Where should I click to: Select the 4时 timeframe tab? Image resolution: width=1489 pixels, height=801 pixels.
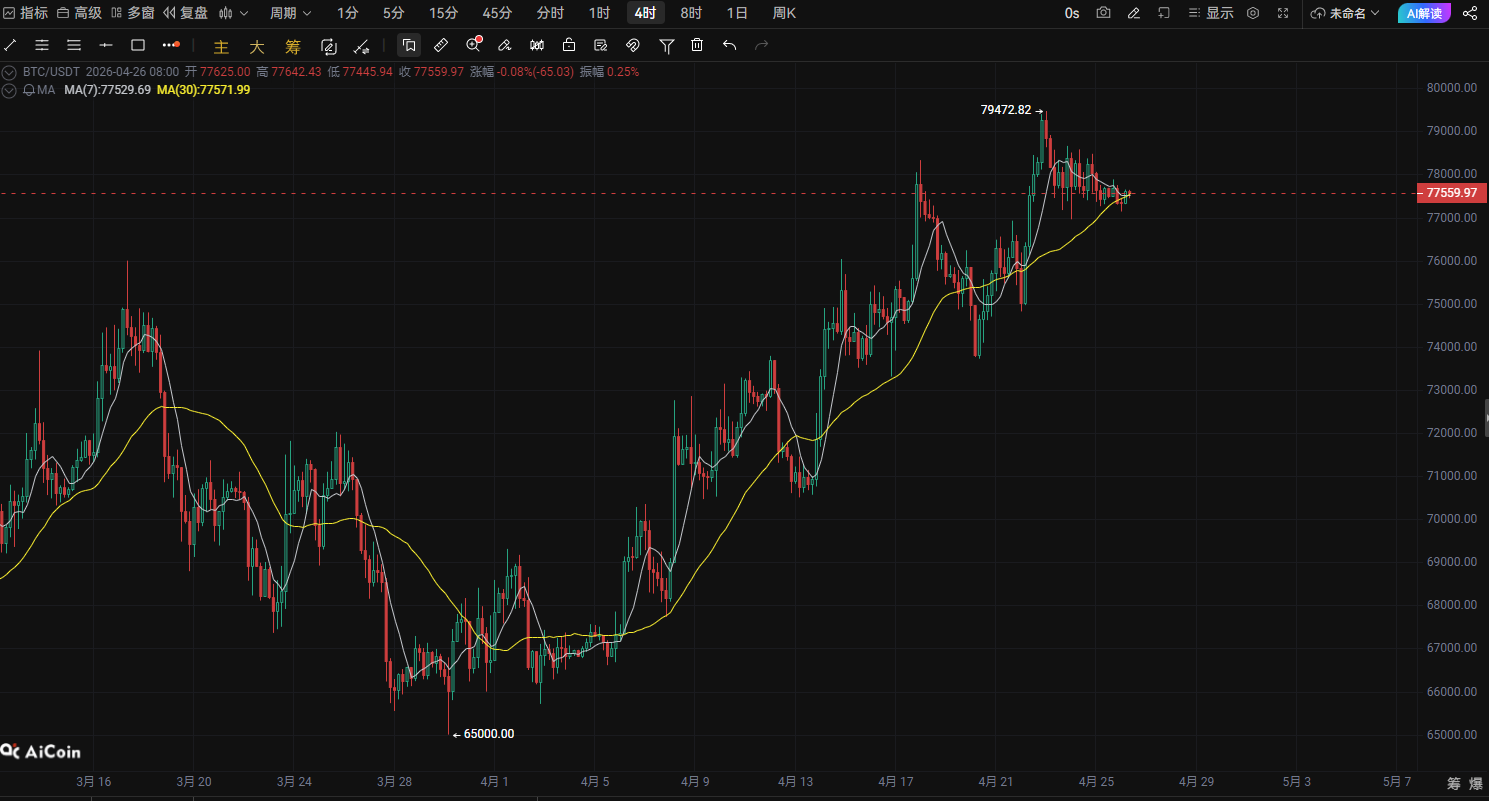click(645, 13)
